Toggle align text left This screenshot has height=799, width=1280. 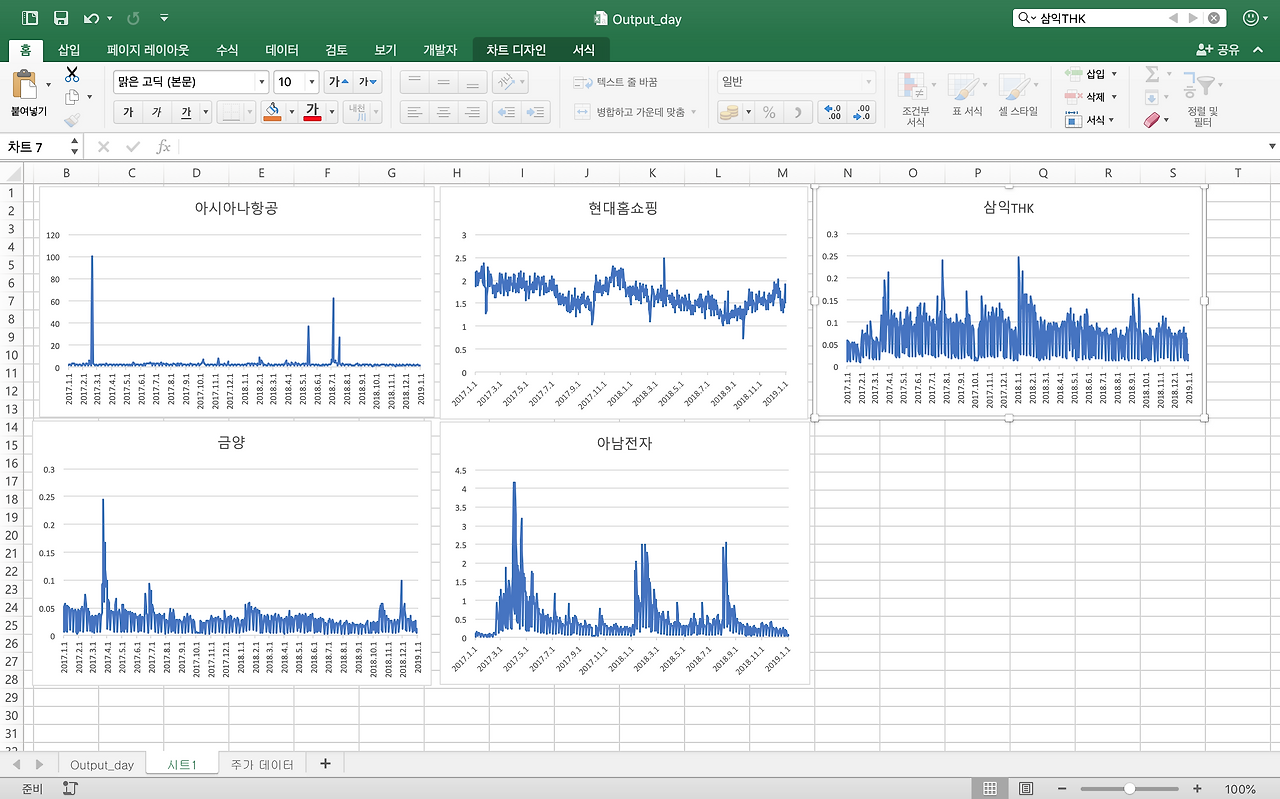click(x=415, y=112)
